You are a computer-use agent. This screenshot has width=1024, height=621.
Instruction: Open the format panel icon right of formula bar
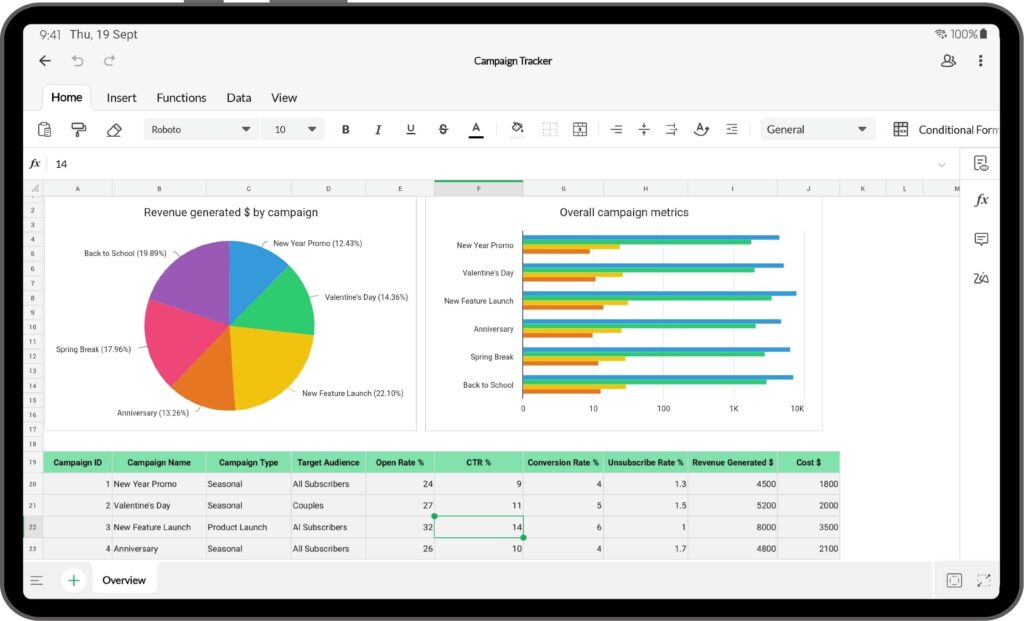click(981, 163)
